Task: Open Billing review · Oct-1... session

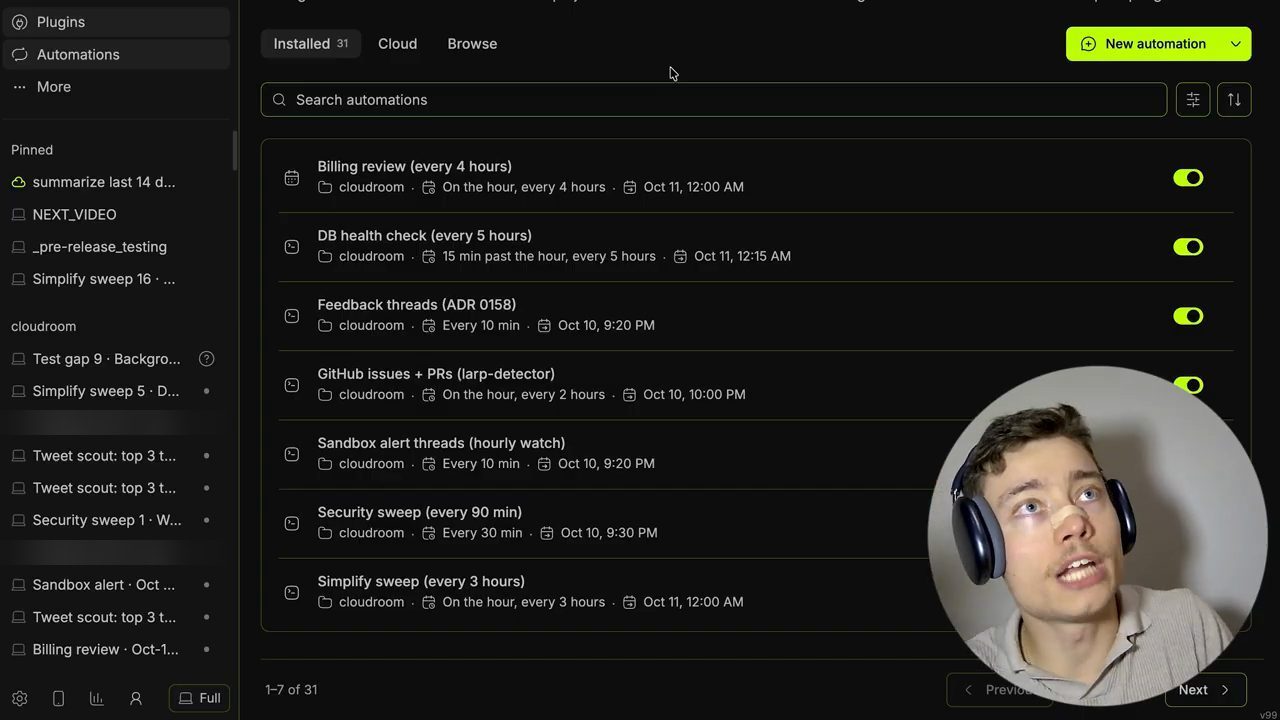Action: [117, 649]
